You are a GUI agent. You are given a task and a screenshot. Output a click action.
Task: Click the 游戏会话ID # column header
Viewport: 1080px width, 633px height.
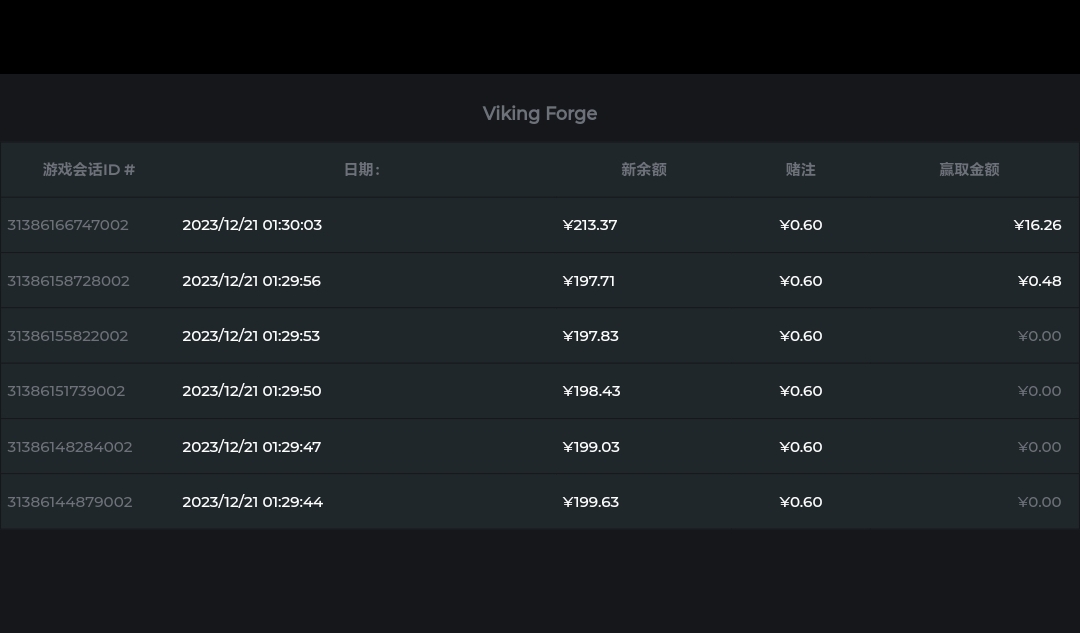[x=89, y=169]
